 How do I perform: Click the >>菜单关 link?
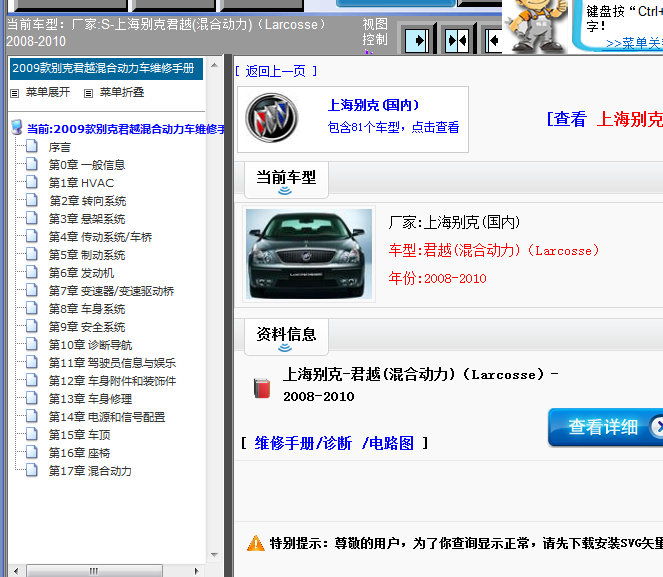(x=634, y=43)
